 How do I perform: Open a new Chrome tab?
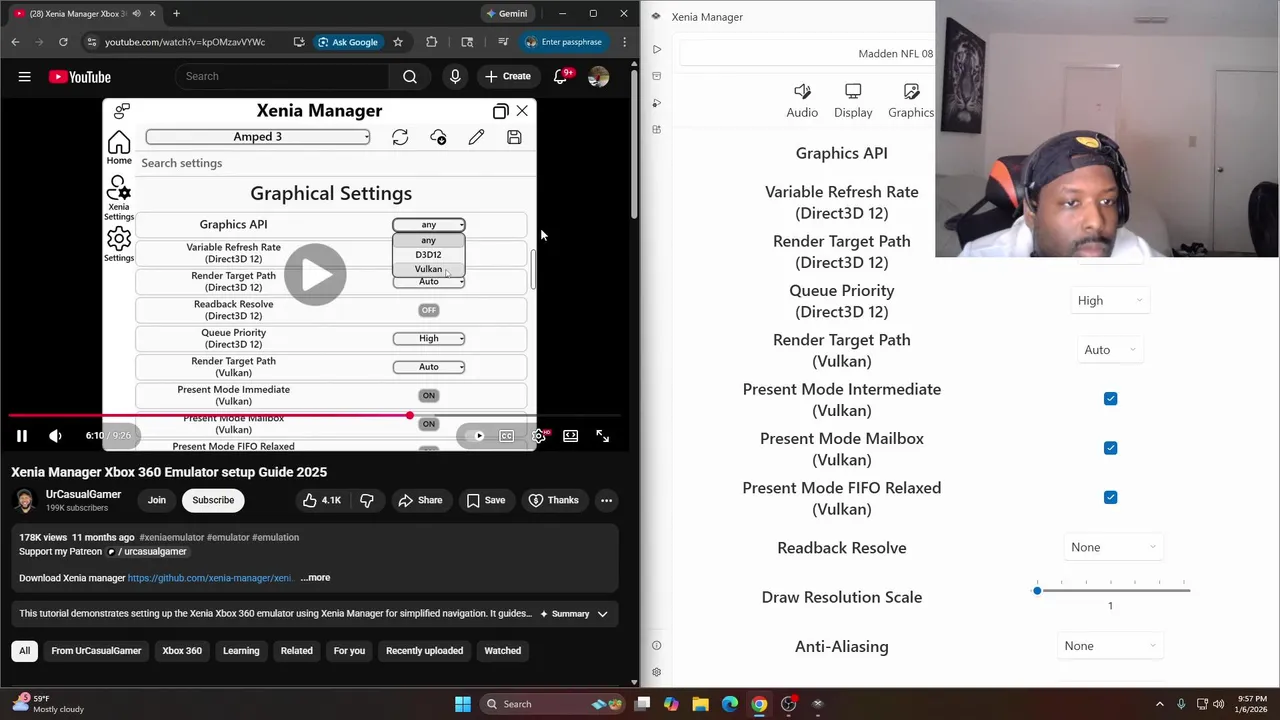coord(176,14)
